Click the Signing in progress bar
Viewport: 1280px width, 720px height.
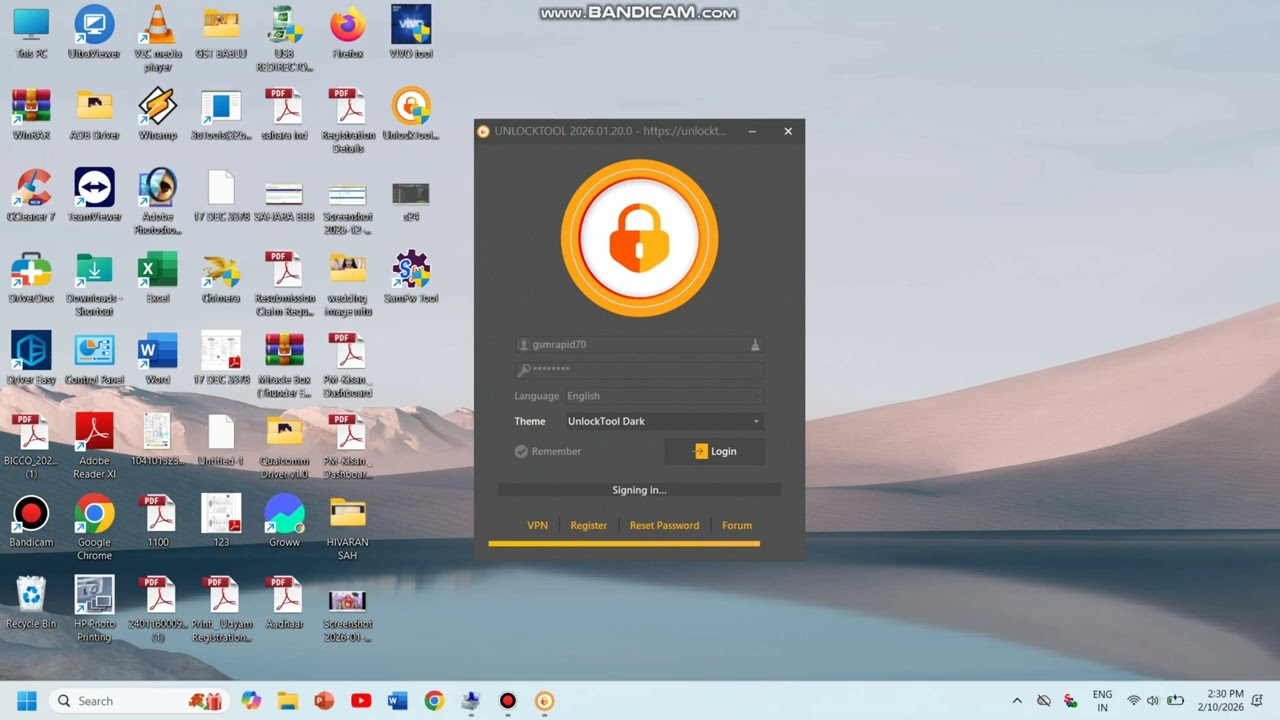point(639,490)
